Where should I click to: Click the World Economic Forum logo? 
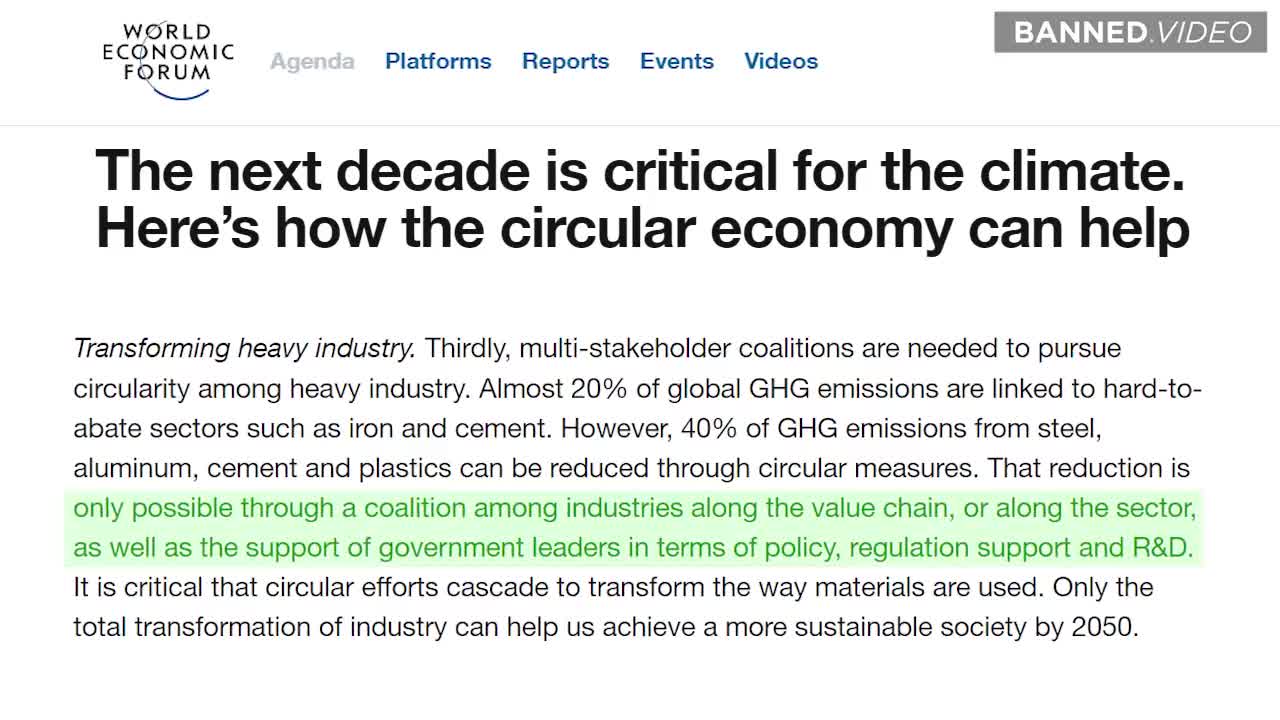click(168, 60)
